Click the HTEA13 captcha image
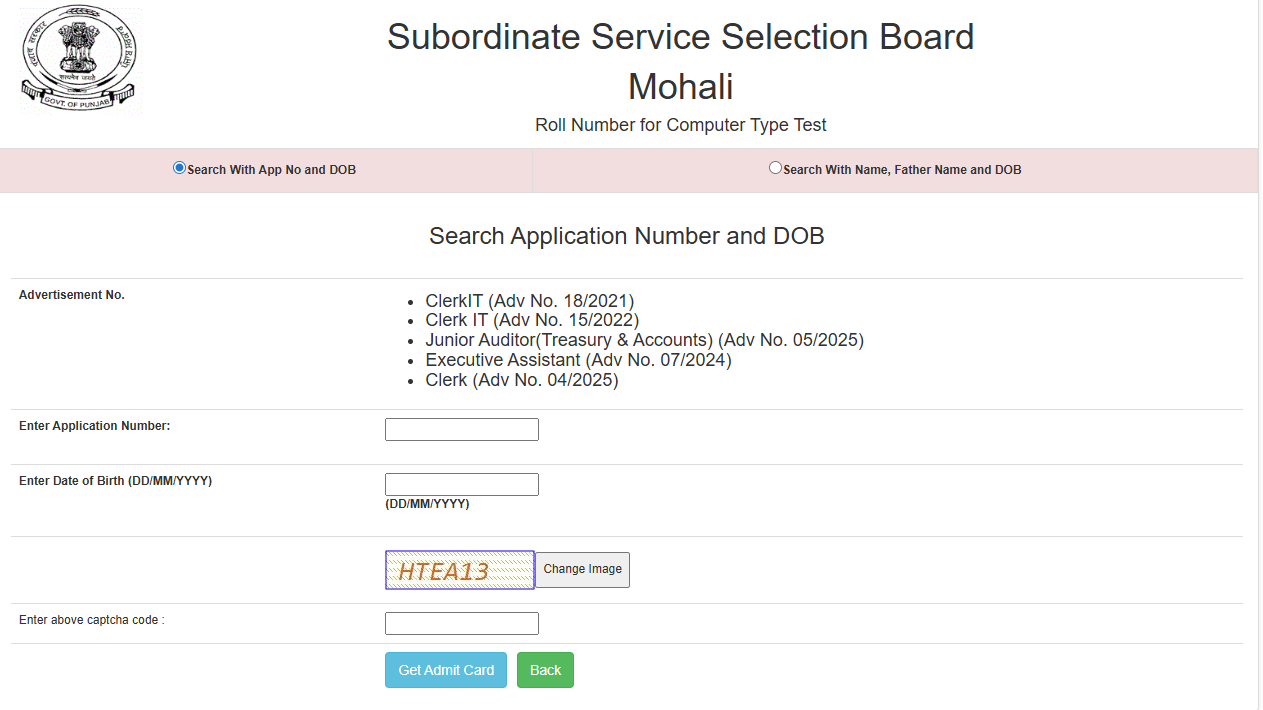Screen dimensions: 1263x710 pyautogui.click(x=459, y=569)
